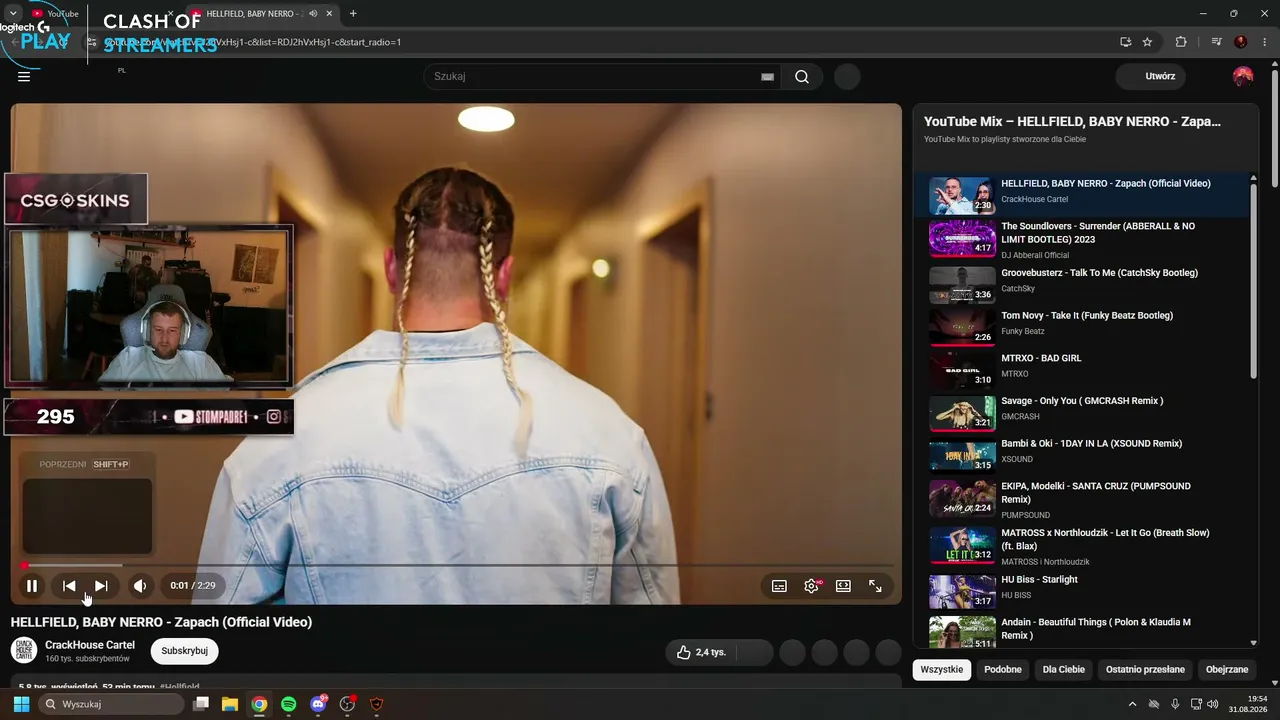Click the taskbar Wyszukaj search box
1280x720 pixels.
(x=111, y=704)
